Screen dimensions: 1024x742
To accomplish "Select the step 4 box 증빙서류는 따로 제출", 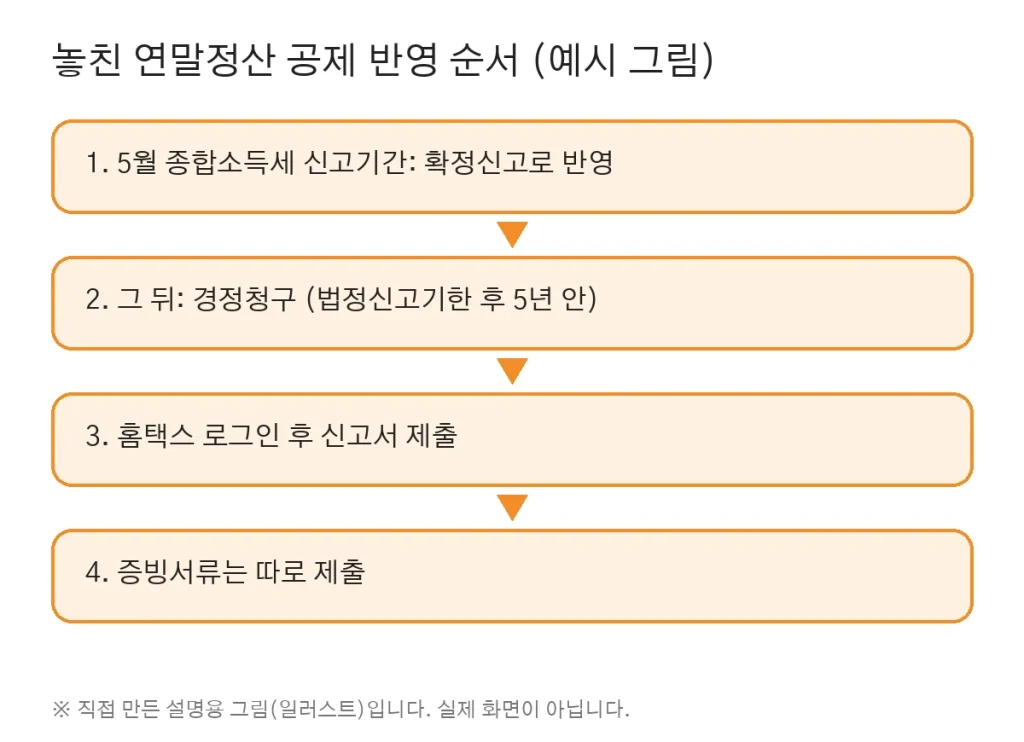I will [x=512, y=576].
